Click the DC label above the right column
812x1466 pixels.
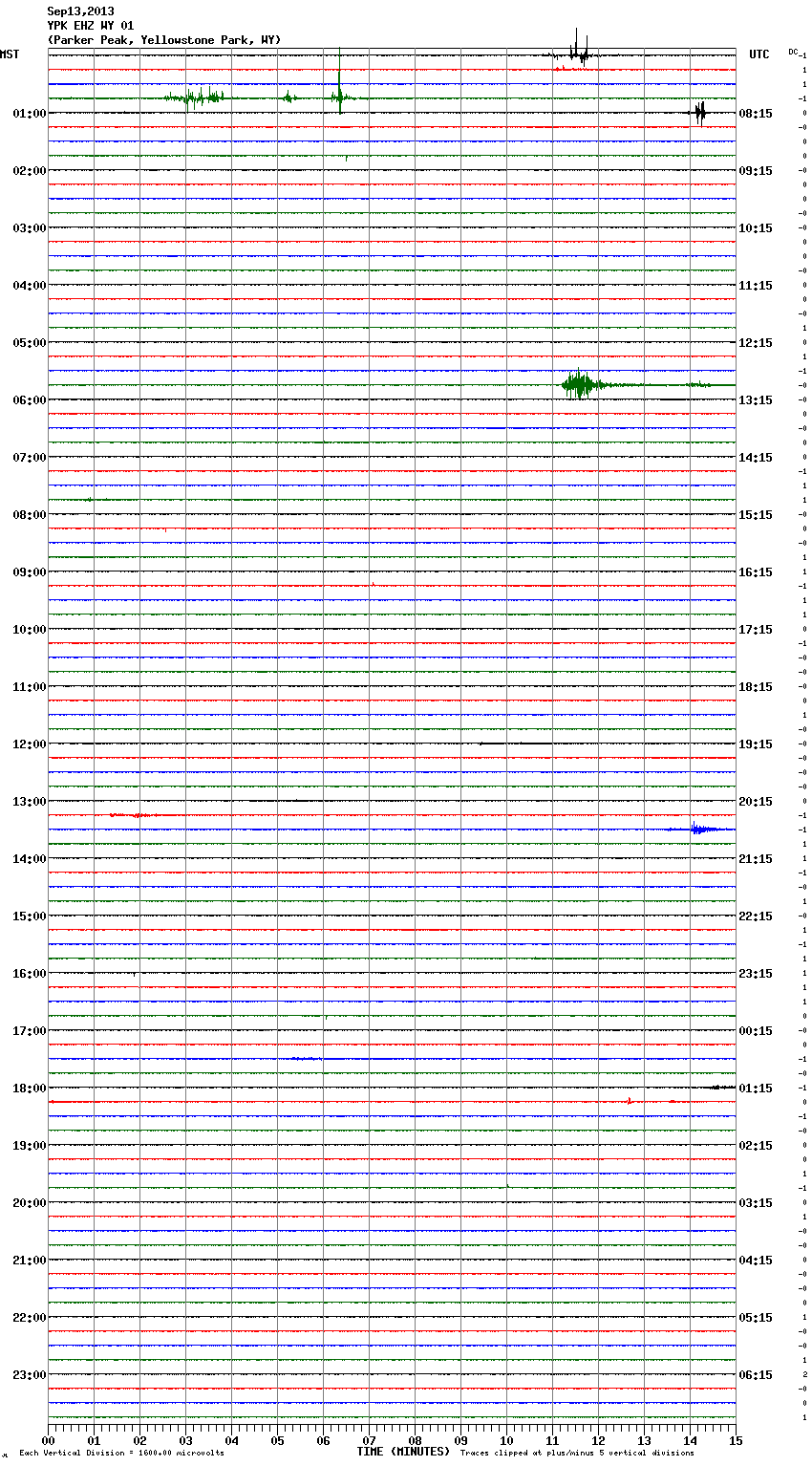click(793, 52)
